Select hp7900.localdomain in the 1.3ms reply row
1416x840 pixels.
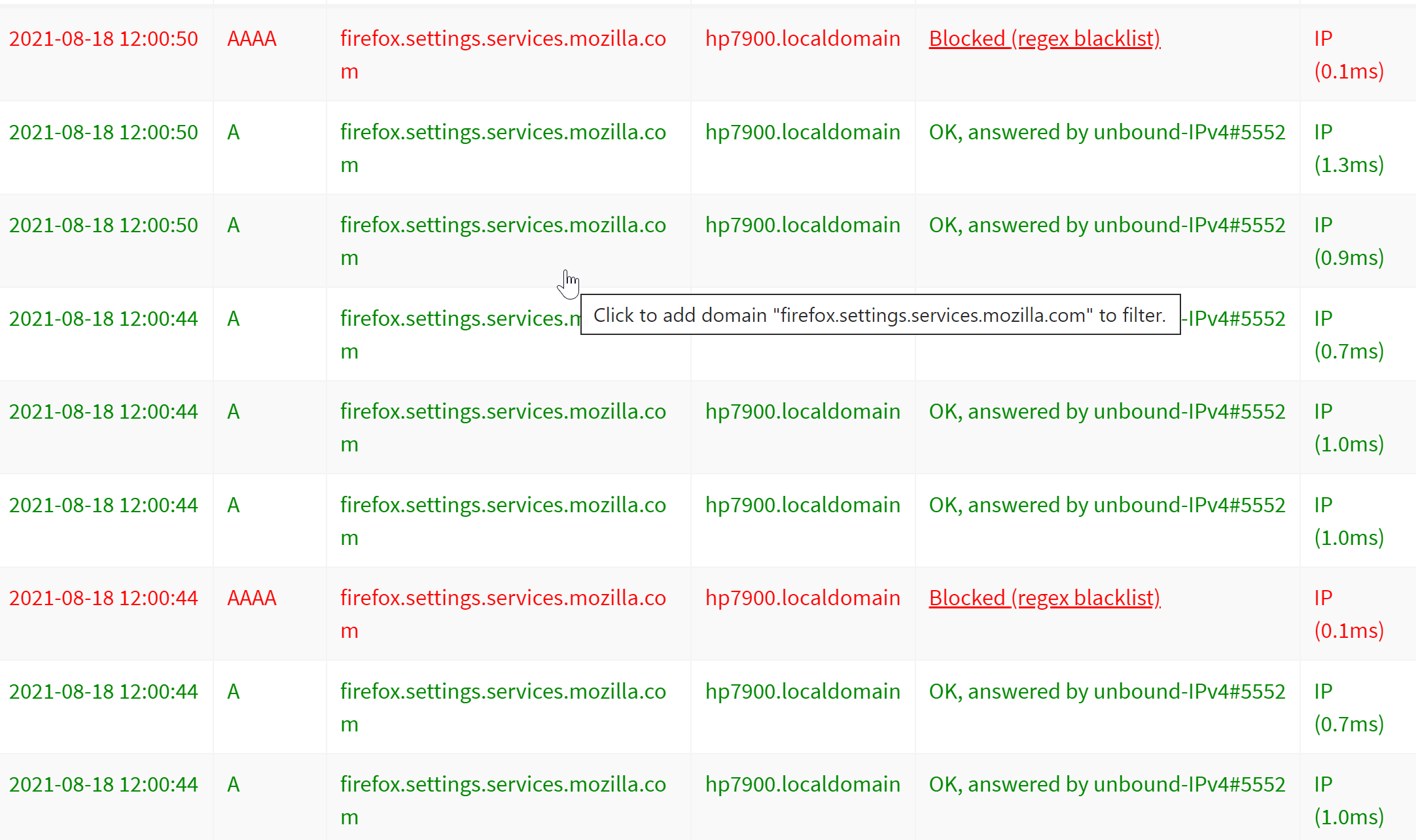[x=803, y=132]
